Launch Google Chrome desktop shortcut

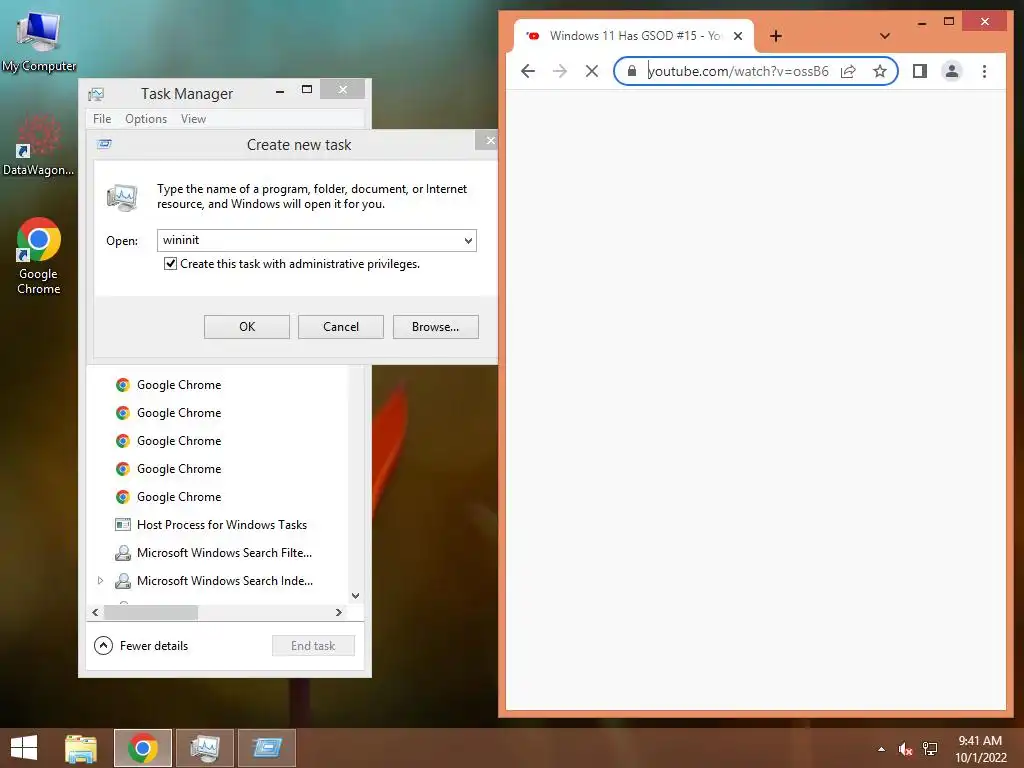point(39,256)
